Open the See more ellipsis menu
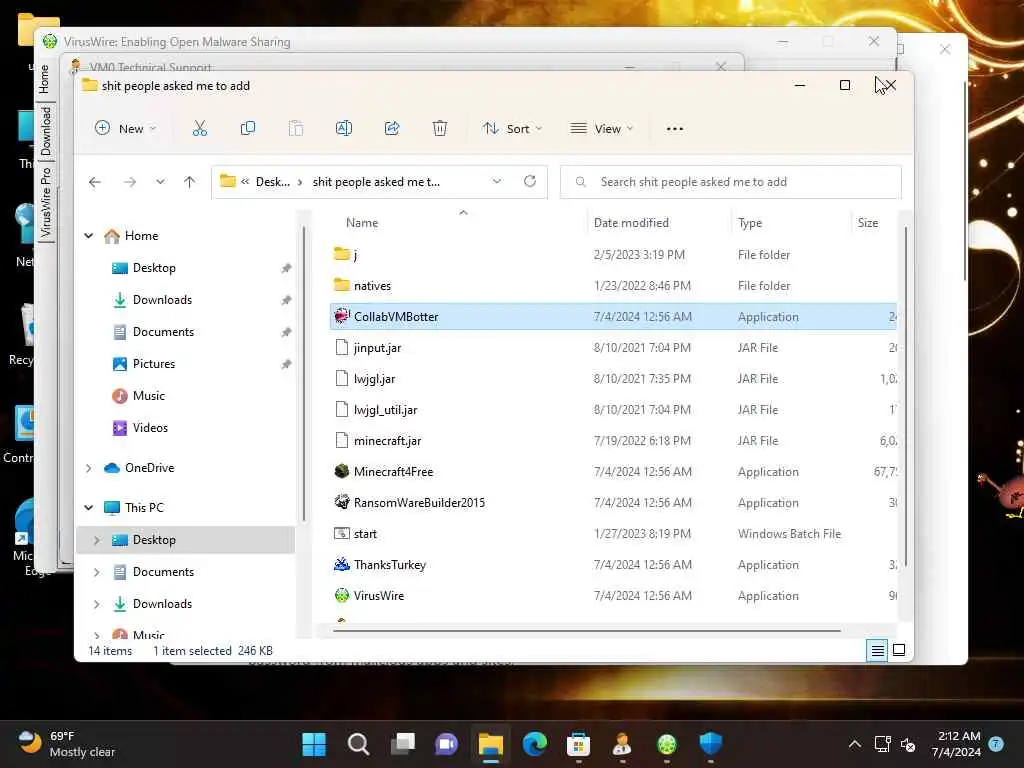The height and width of the screenshot is (768, 1024). (x=675, y=129)
